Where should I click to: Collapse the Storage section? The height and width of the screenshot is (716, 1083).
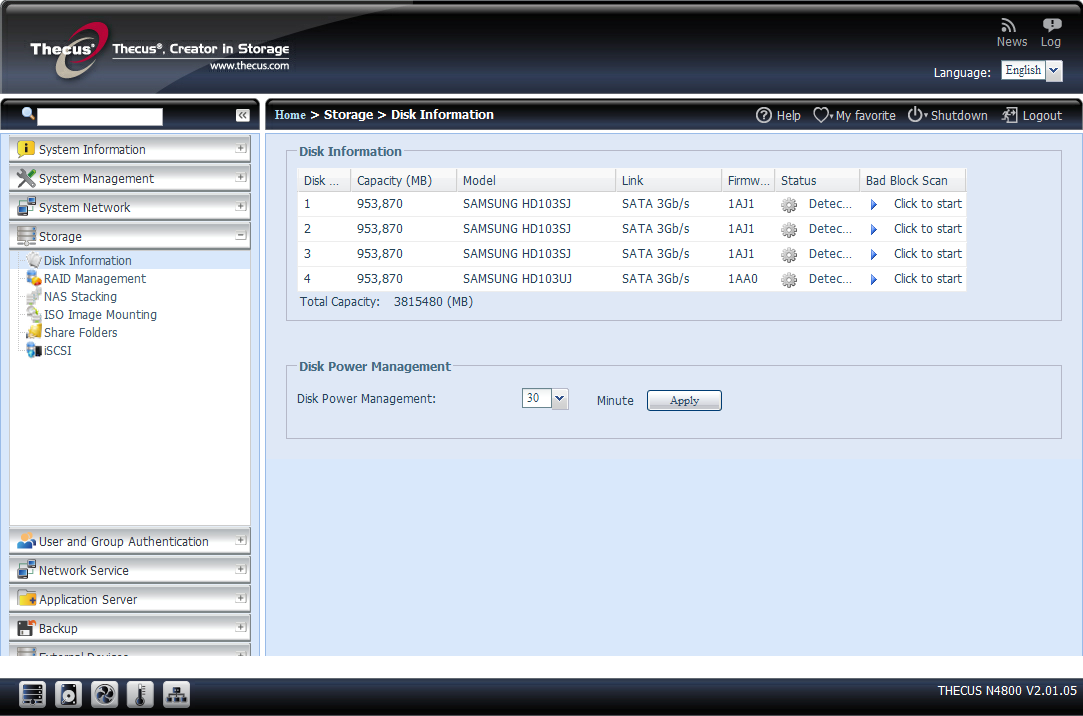(240, 235)
